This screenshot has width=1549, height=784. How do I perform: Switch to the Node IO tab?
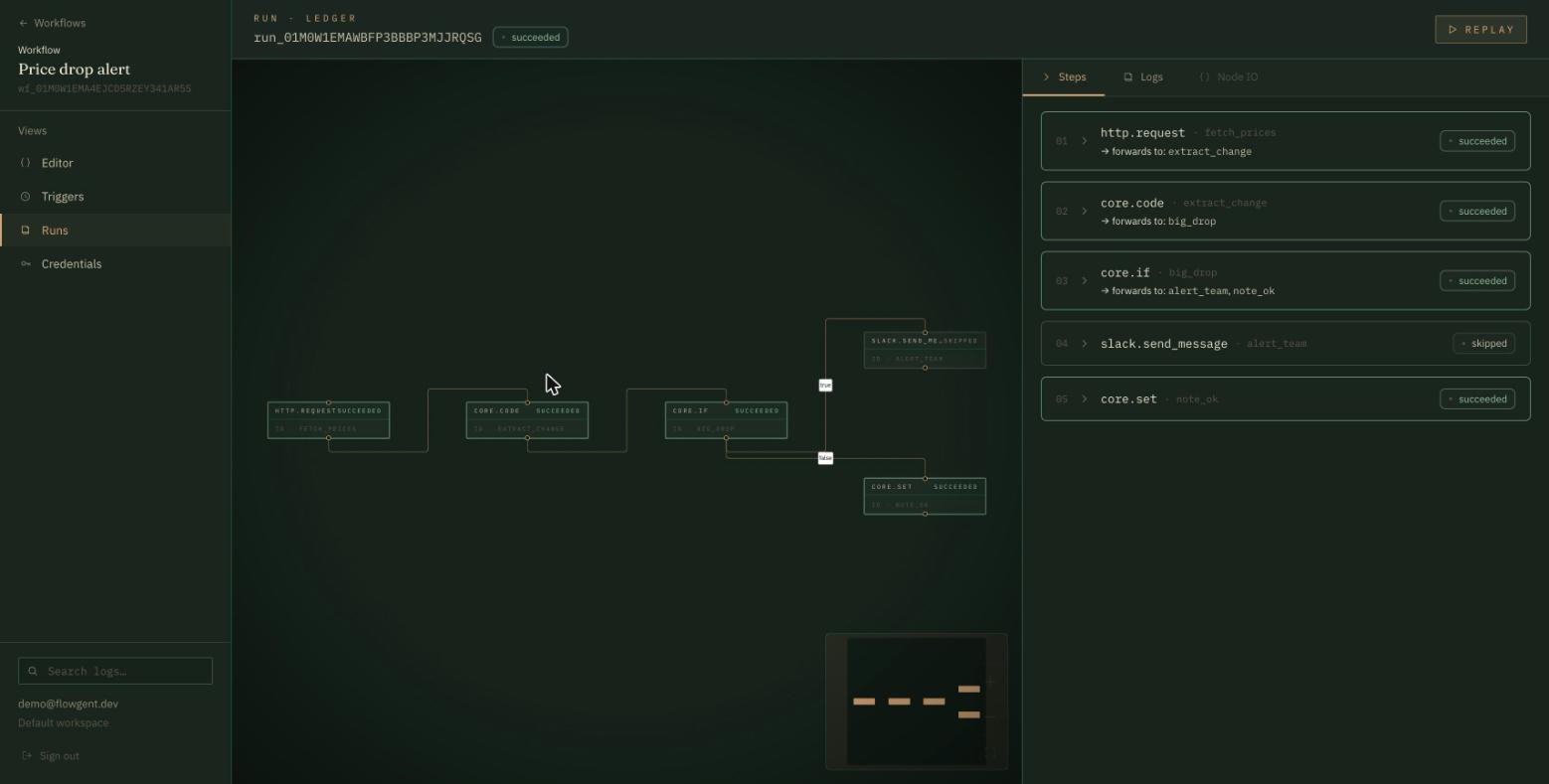(1229, 77)
